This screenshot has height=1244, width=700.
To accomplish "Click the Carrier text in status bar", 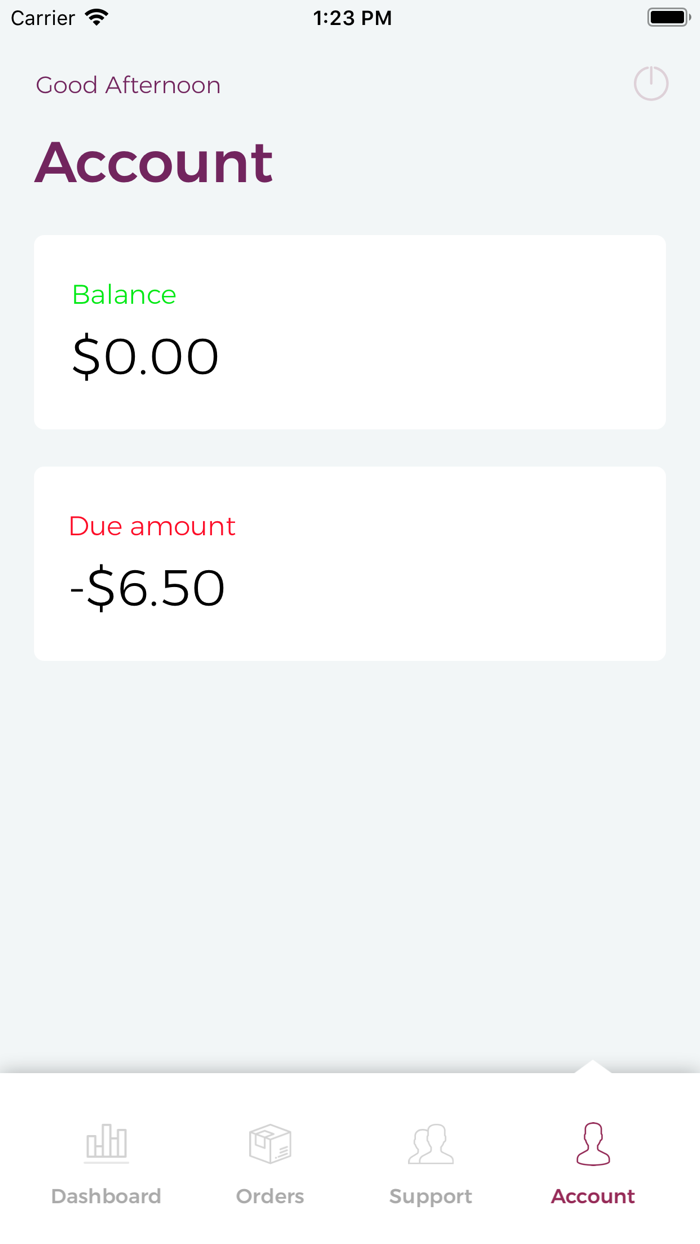I will point(43,18).
